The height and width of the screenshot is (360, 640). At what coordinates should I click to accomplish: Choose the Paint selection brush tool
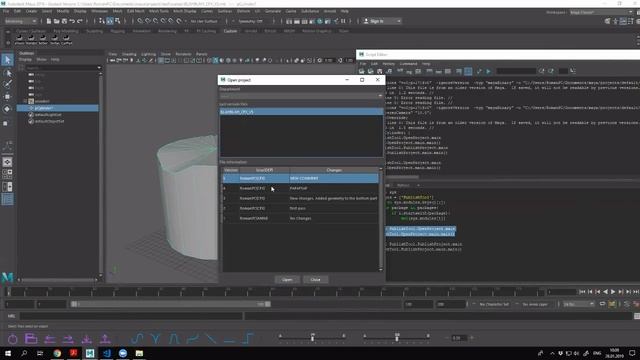[7, 84]
